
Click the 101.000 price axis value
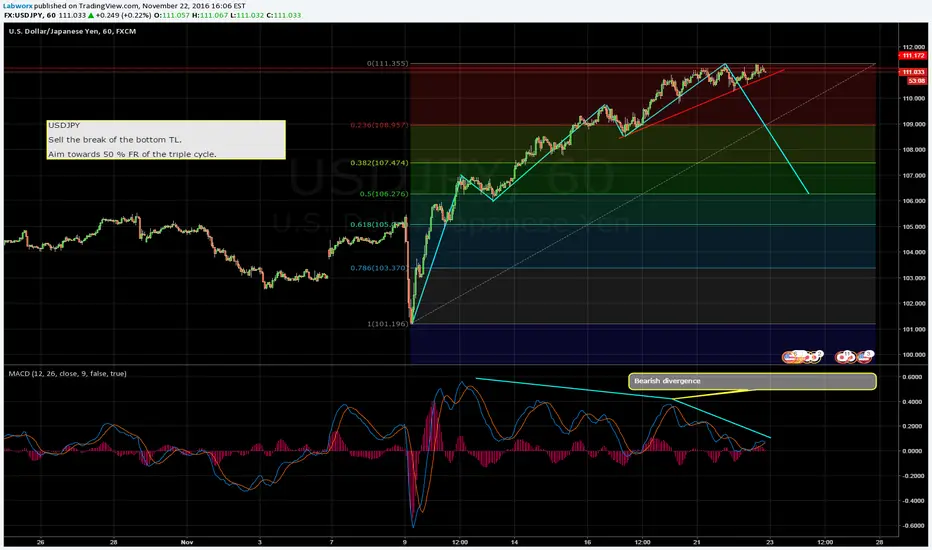point(914,329)
